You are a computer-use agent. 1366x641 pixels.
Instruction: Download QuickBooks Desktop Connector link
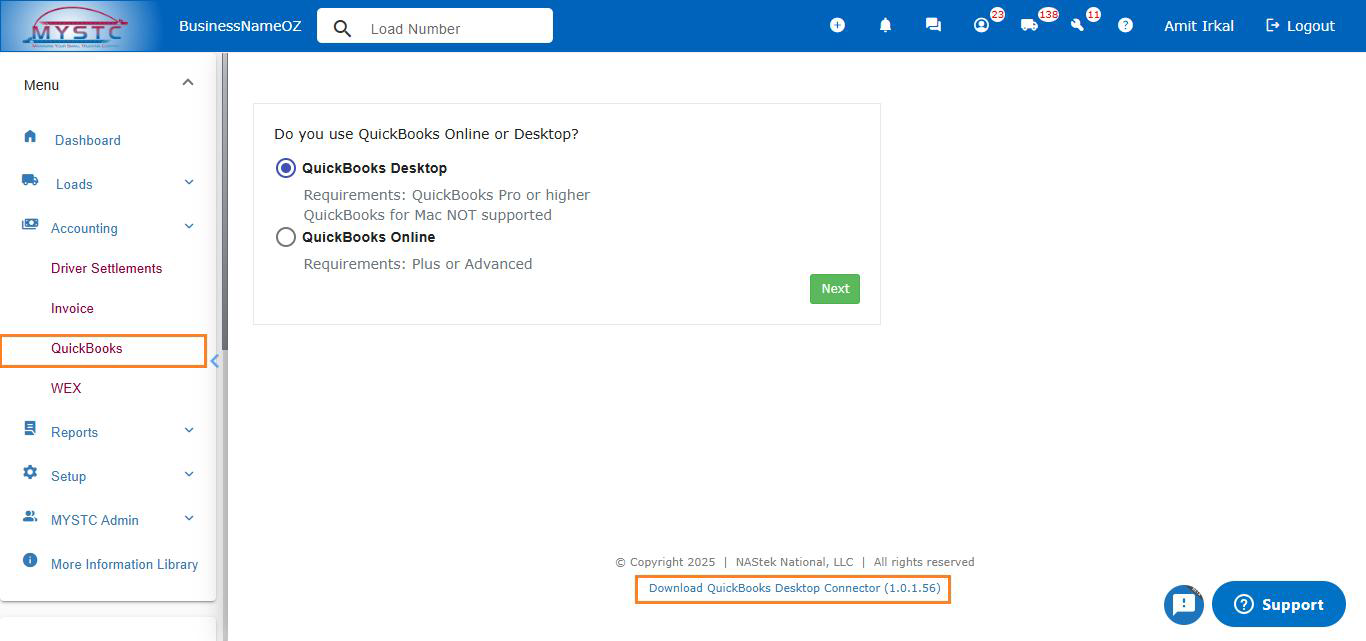coord(794,588)
